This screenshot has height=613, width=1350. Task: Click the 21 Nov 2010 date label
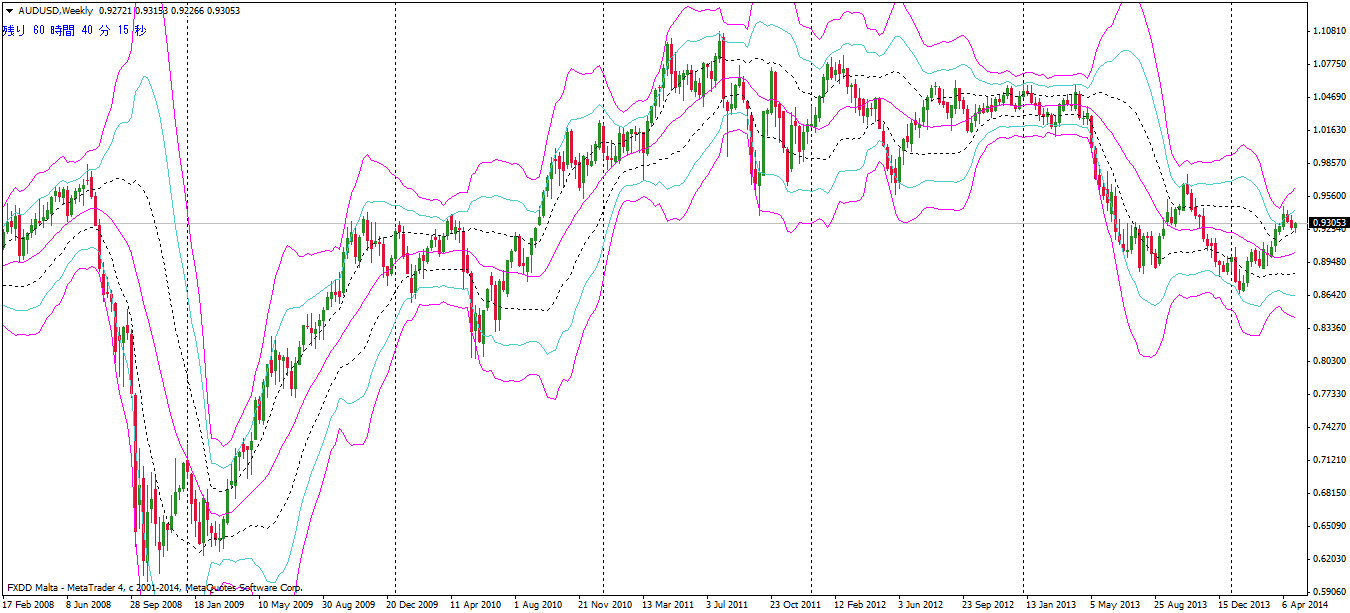coord(605,605)
